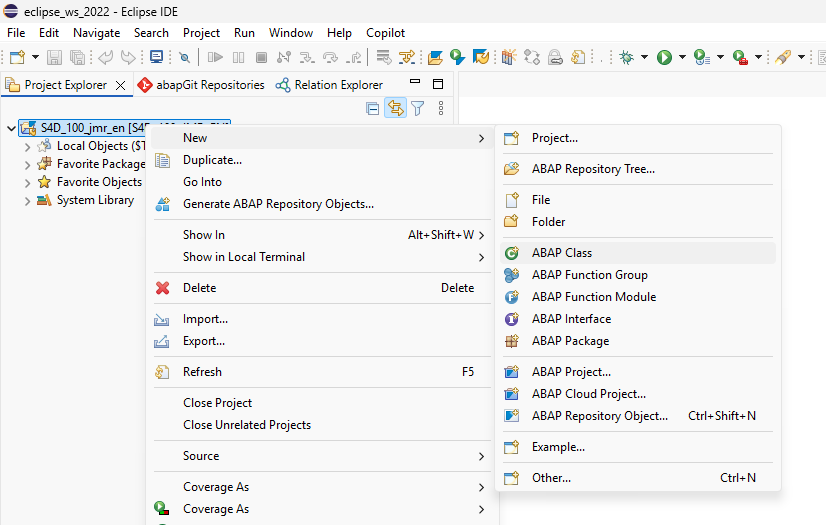Open the Project Explorer View Menu dots
This screenshot has width=826, height=525.
(x=441, y=108)
